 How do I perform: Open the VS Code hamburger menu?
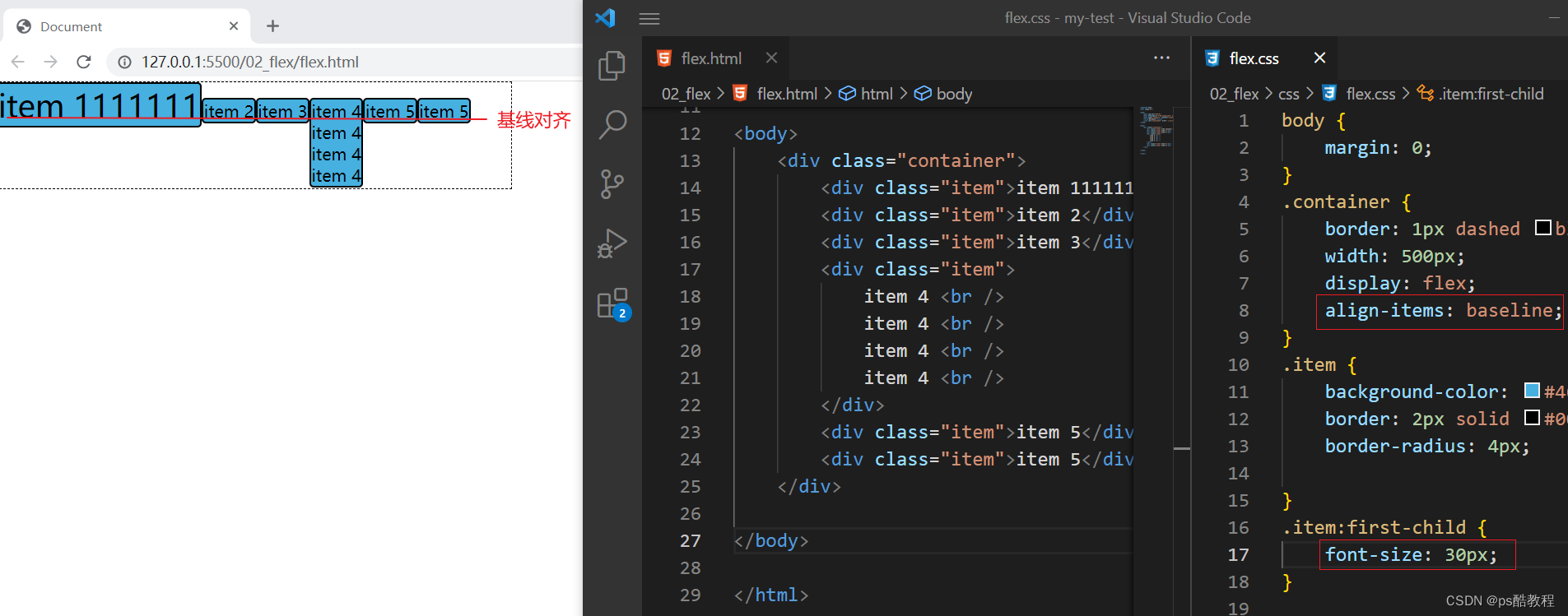point(649,18)
